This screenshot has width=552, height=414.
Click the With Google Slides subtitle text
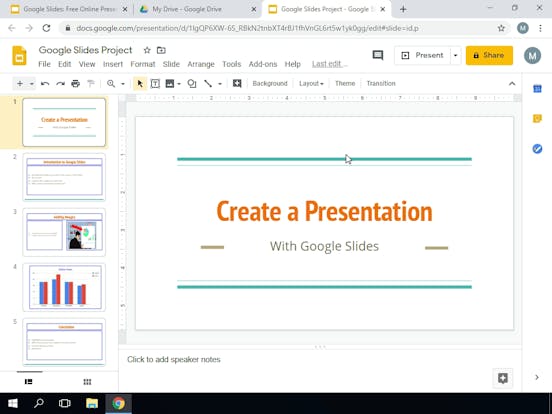pos(324,246)
